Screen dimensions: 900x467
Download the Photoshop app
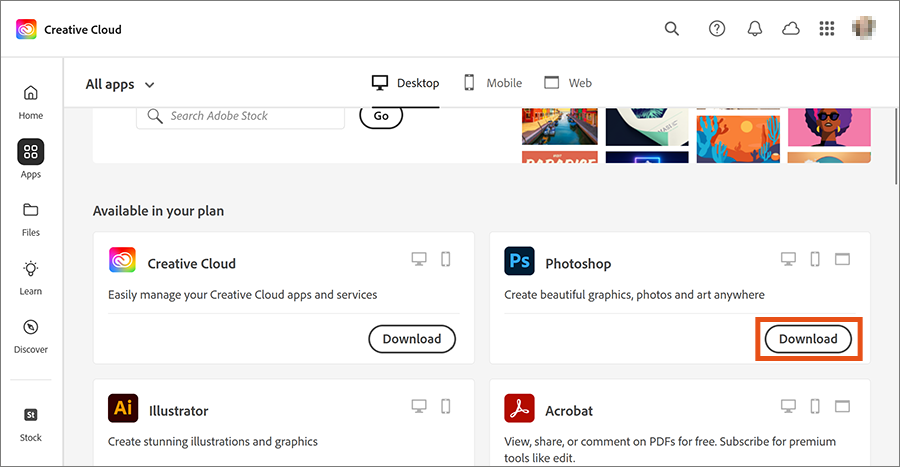[808, 339]
